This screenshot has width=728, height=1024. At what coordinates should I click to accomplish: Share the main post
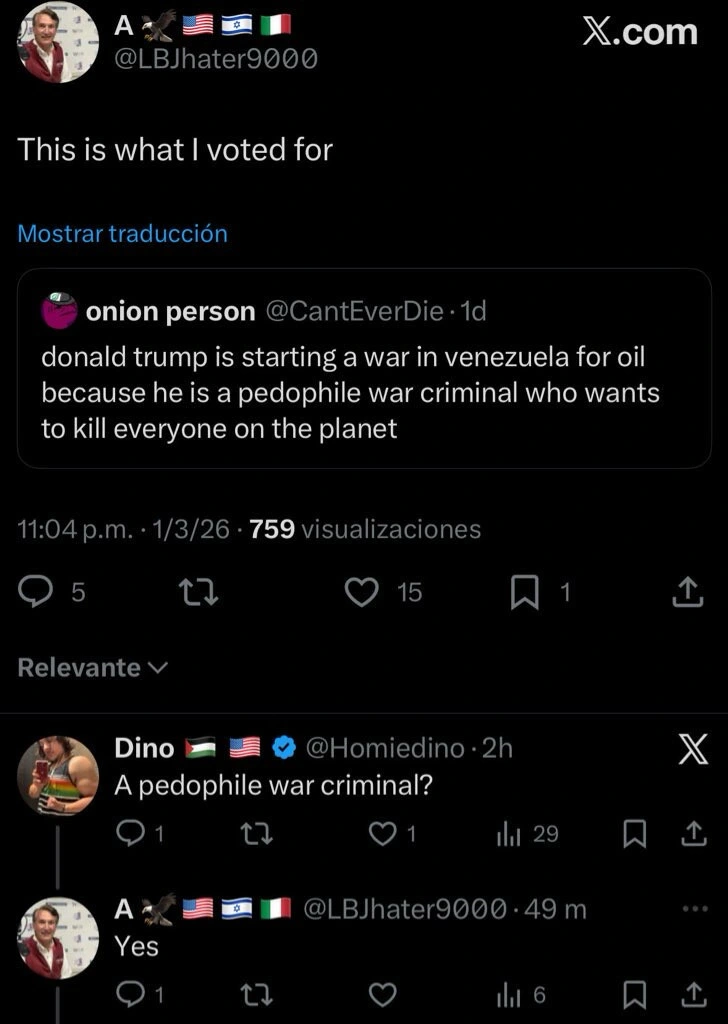(687, 593)
